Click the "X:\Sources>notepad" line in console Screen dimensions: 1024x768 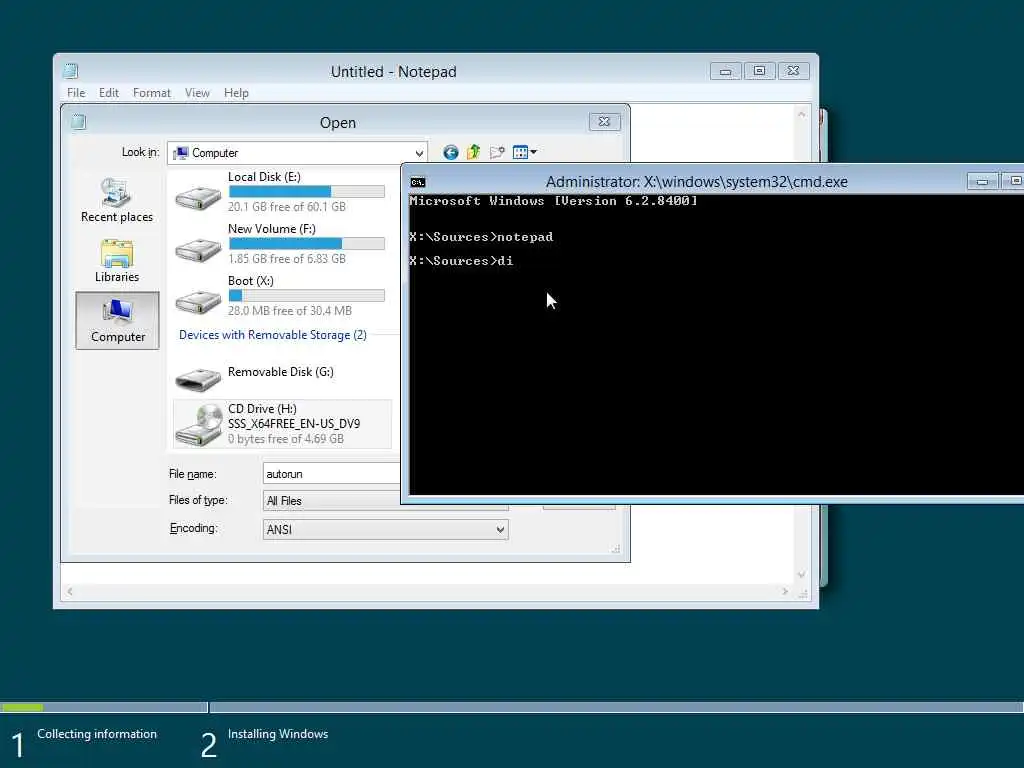click(x=481, y=237)
